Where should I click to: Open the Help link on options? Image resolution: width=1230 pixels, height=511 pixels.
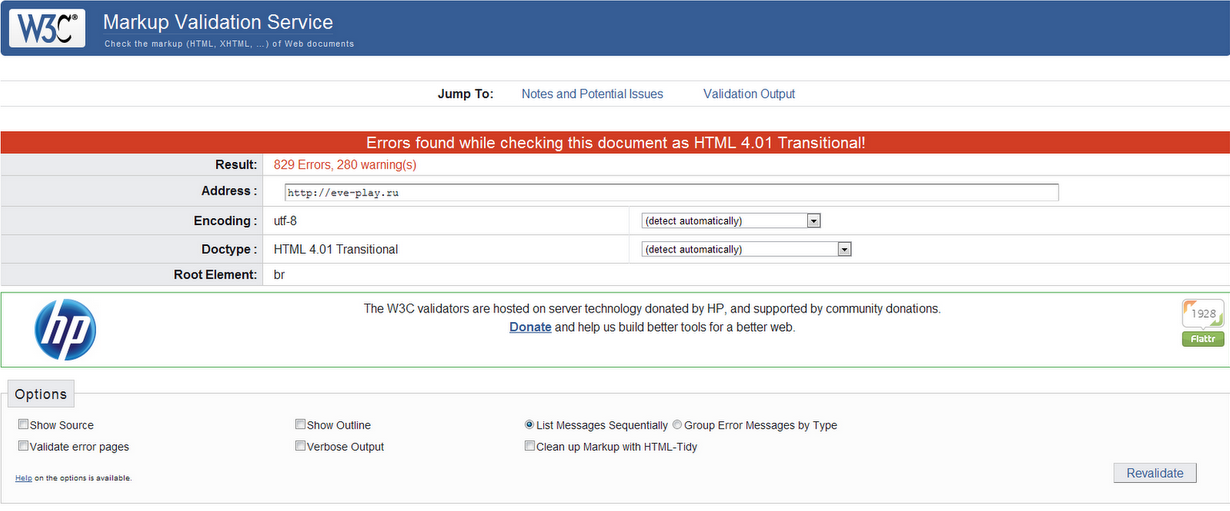24,478
